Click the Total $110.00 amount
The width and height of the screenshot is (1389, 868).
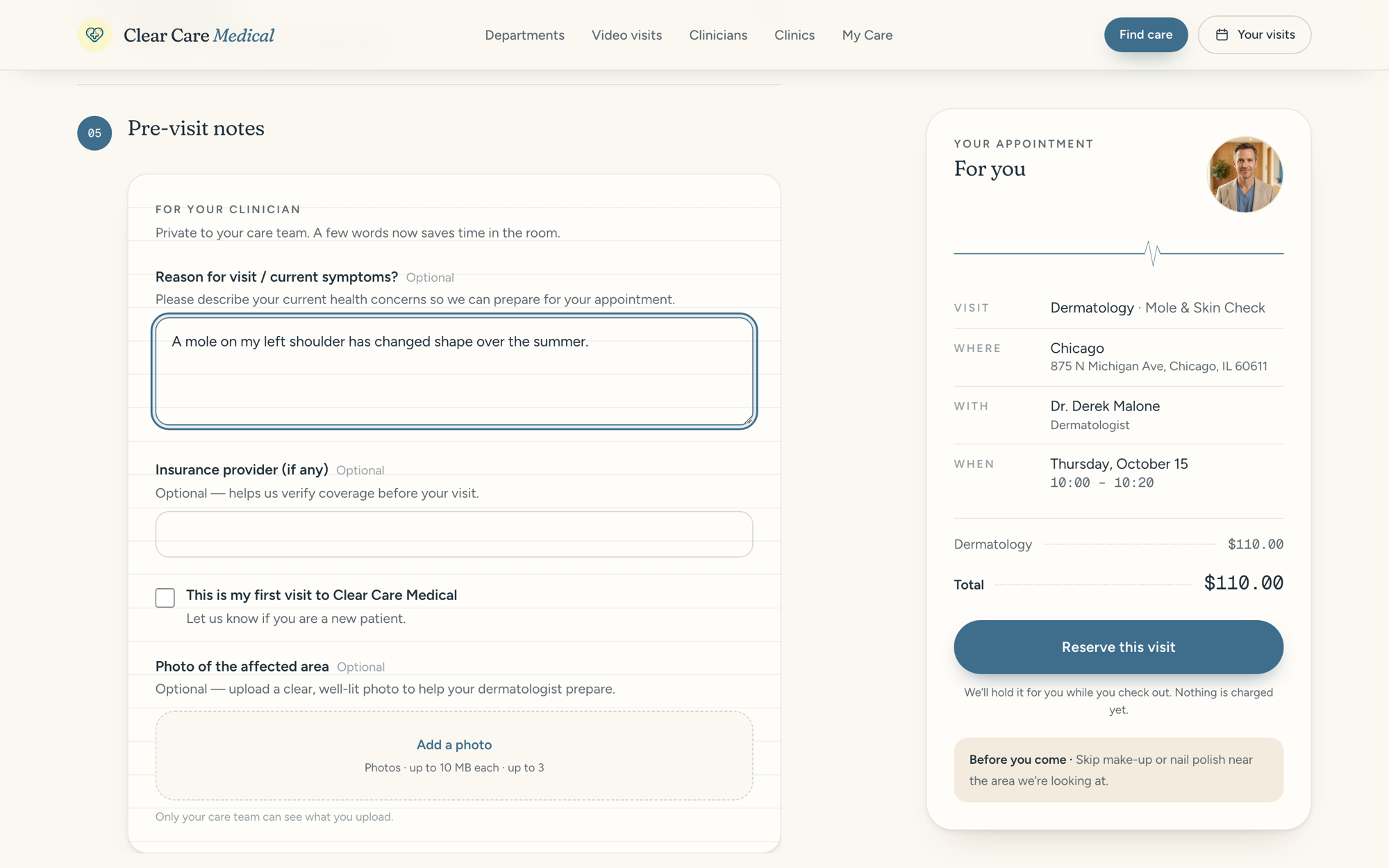[x=1243, y=583]
